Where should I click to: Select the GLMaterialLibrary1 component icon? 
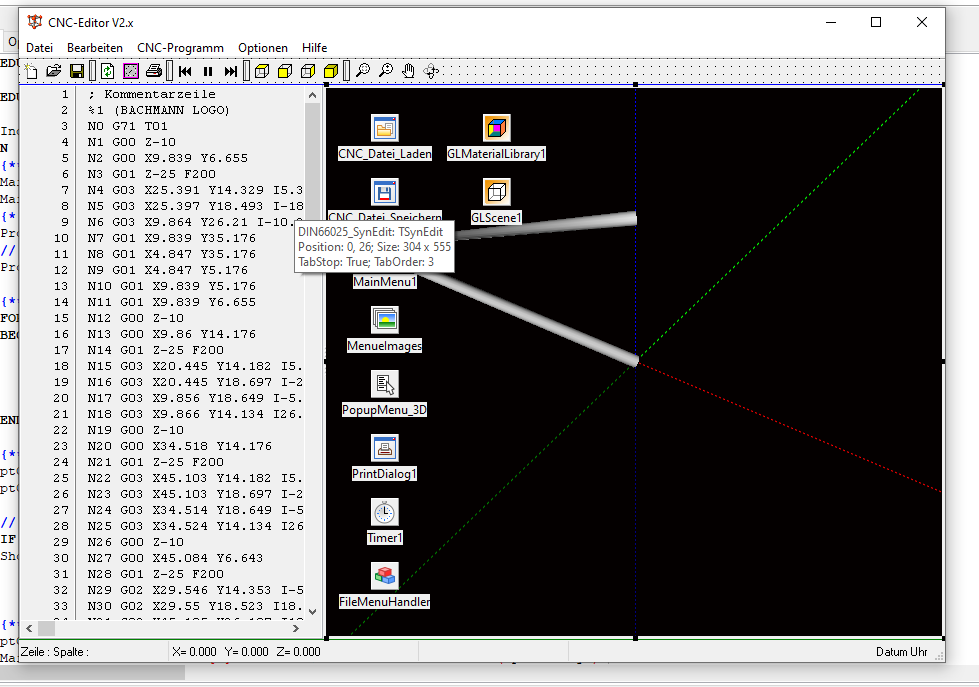(496, 128)
